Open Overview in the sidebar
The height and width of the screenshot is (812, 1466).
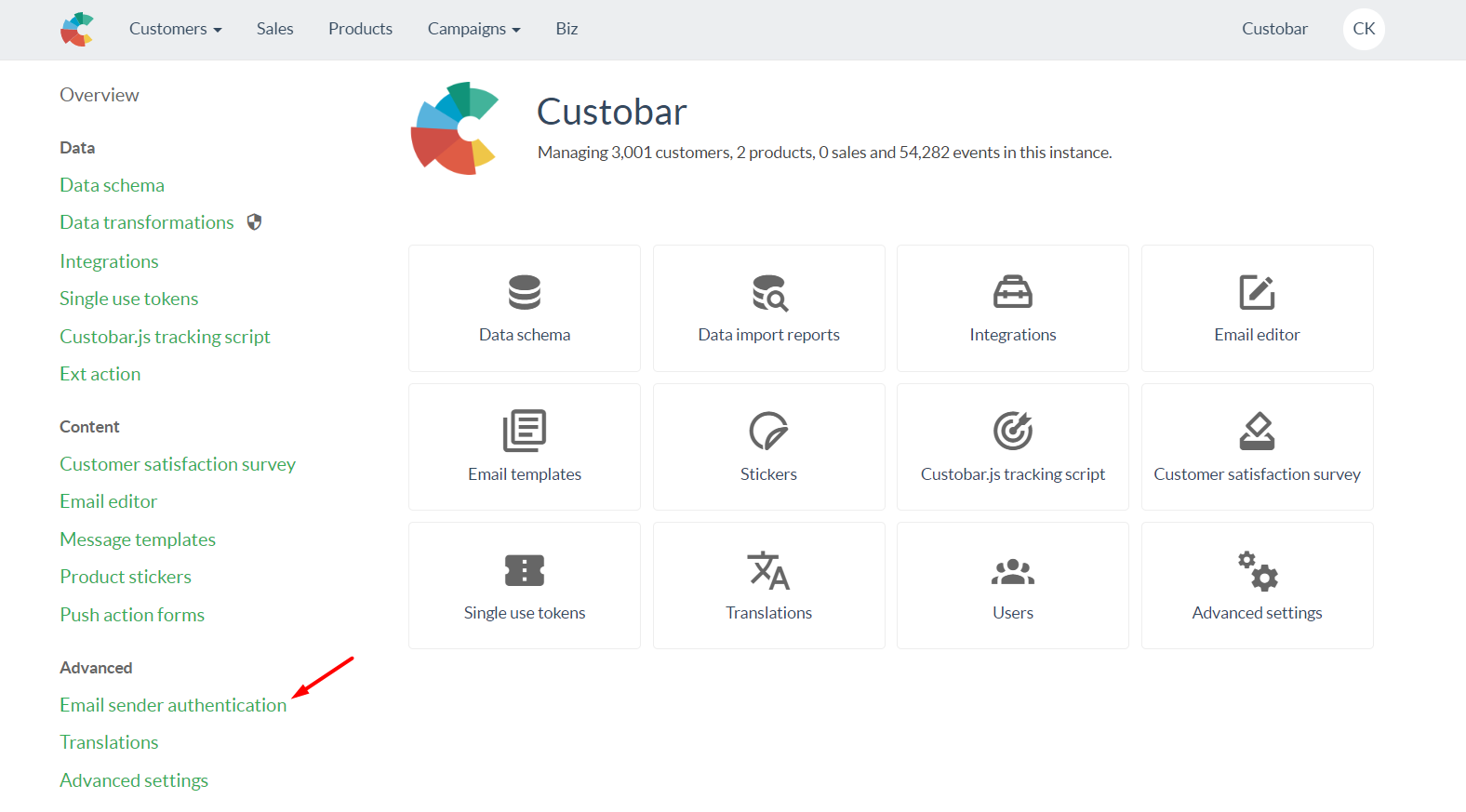click(x=100, y=95)
